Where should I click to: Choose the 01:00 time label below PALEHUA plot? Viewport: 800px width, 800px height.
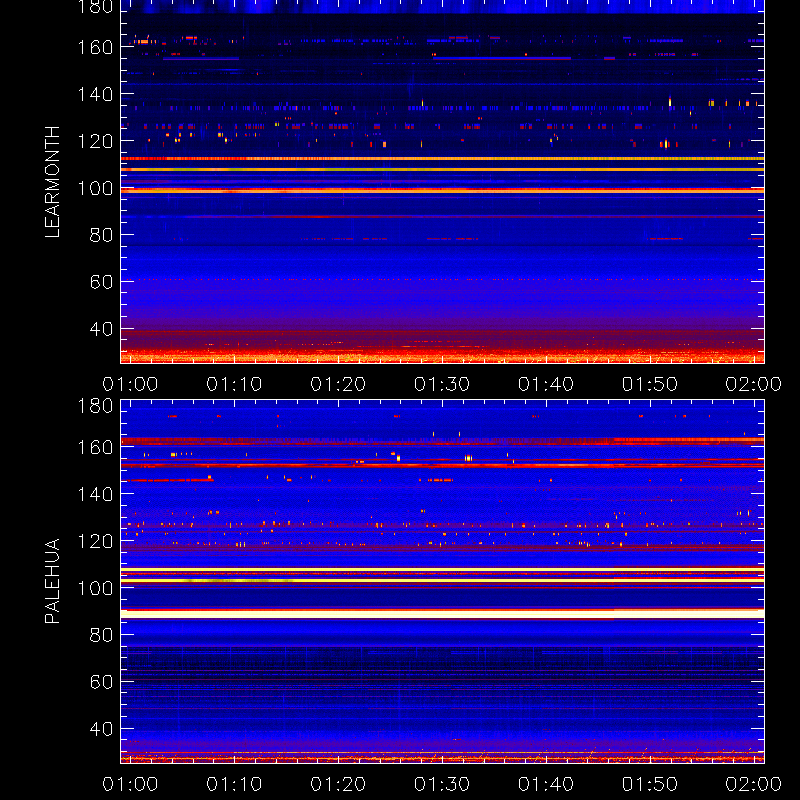click(x=130, y=784)
